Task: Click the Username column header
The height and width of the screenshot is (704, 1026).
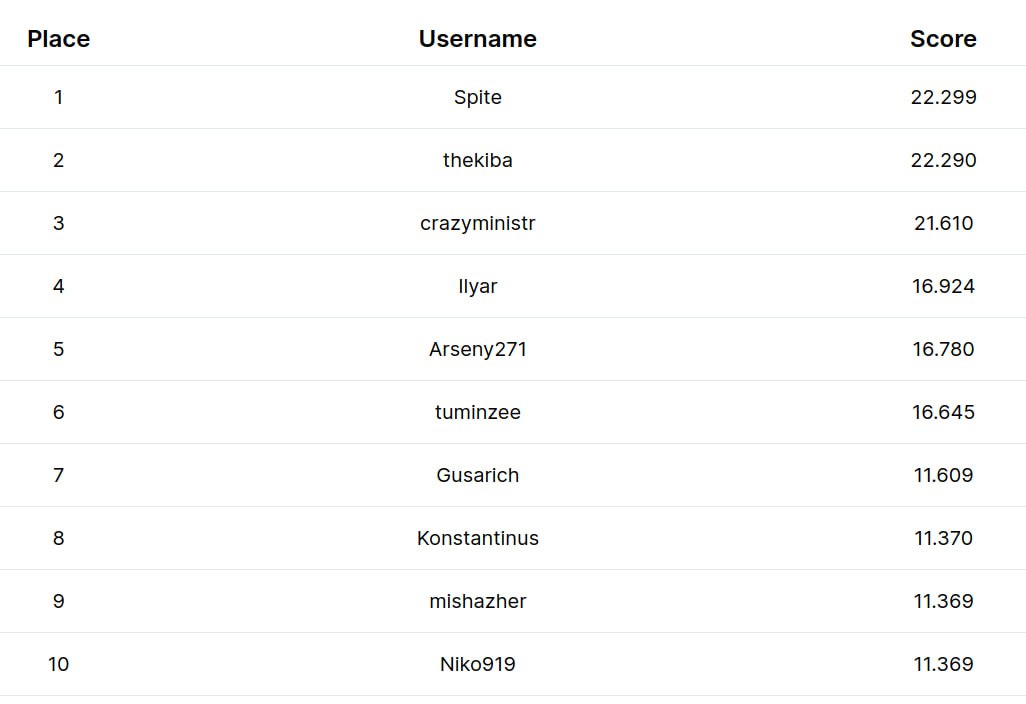Action: pyautogui.click(x=477, y=39)
